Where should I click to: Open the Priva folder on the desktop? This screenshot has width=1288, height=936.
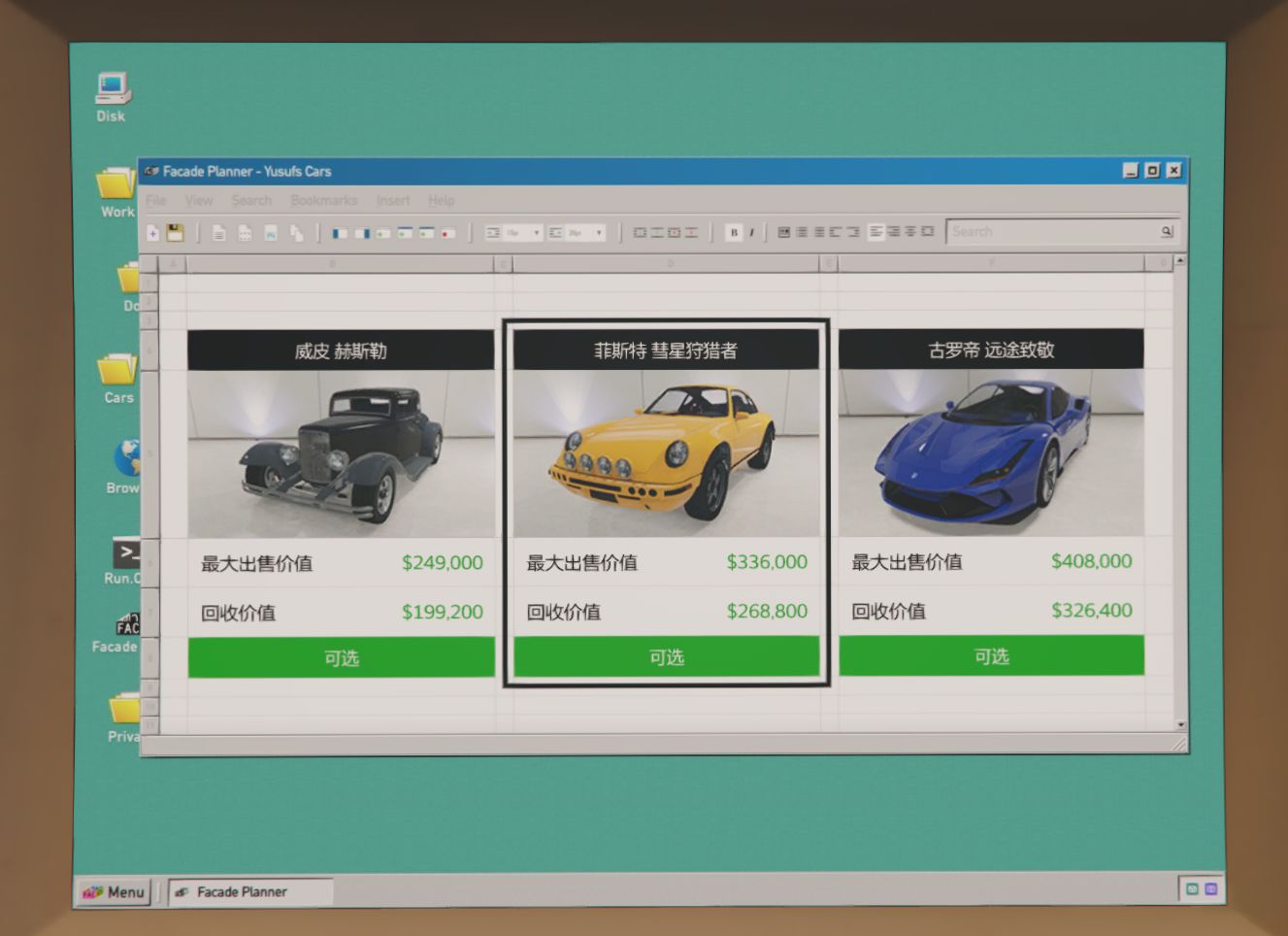(x=124, y=718)
